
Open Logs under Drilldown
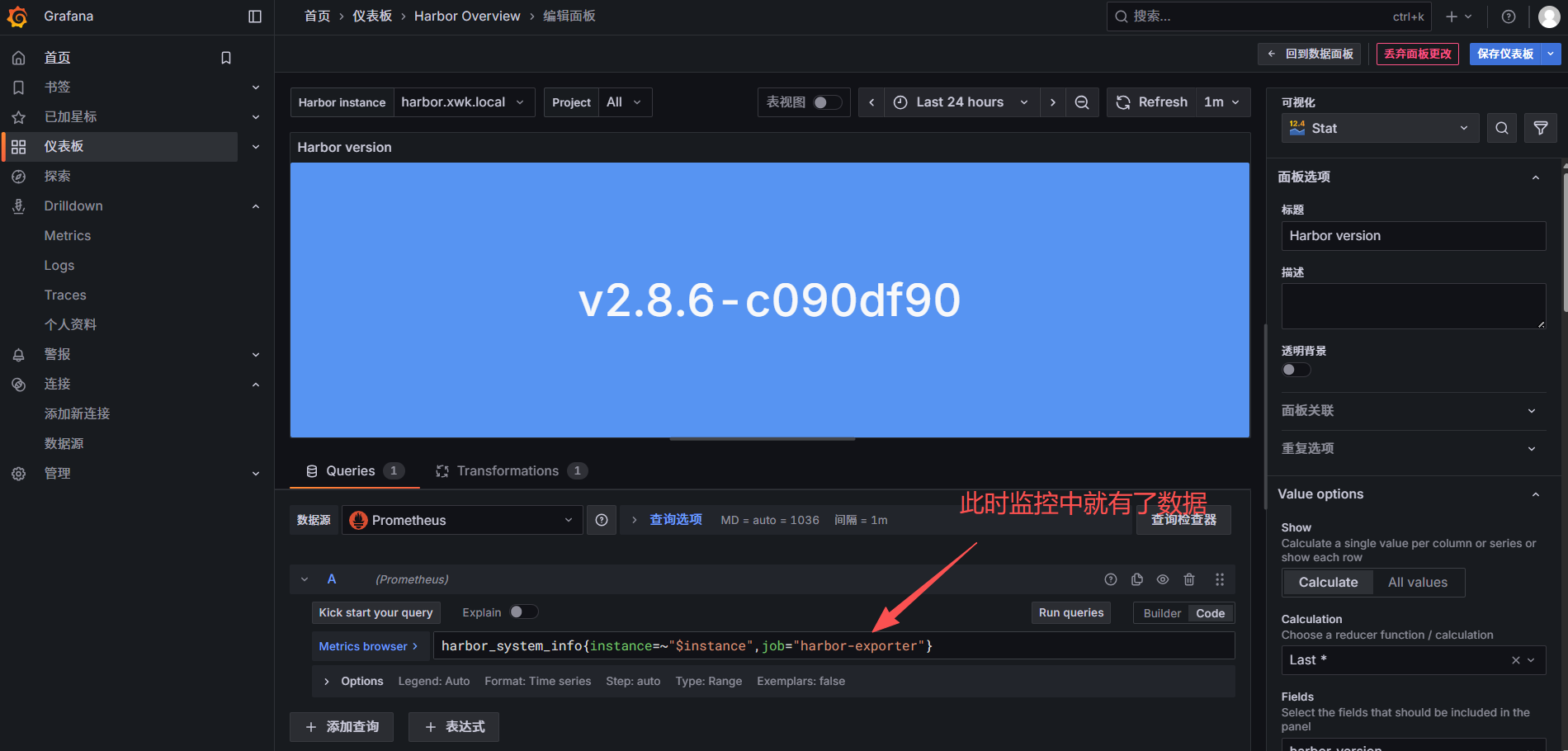[x=59, y=266]
